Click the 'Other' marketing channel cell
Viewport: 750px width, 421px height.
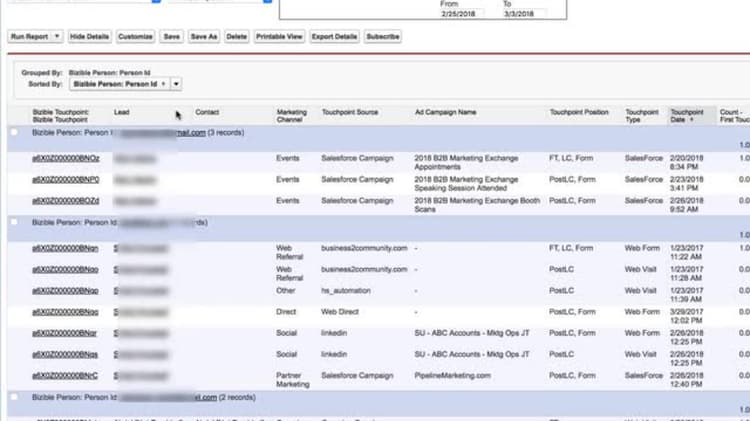[x=285, y=290]
